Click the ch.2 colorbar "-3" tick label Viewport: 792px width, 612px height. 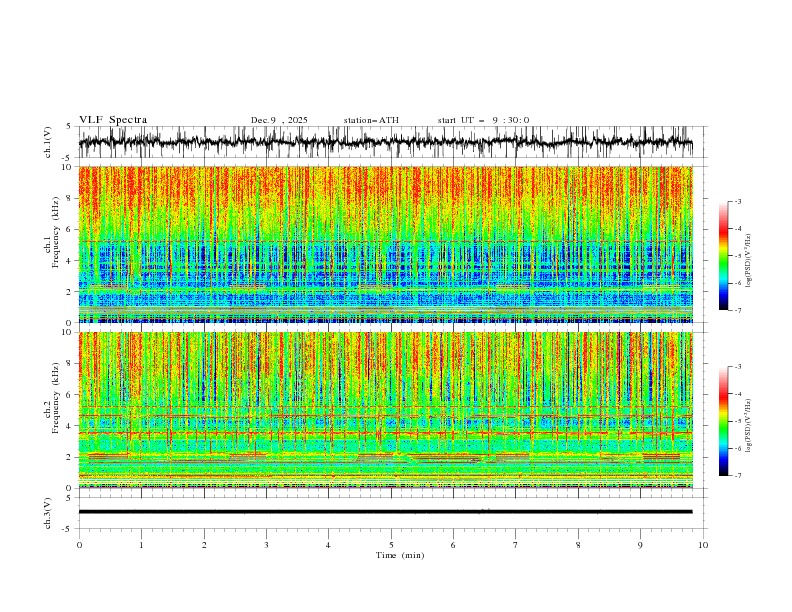(737, 367)
